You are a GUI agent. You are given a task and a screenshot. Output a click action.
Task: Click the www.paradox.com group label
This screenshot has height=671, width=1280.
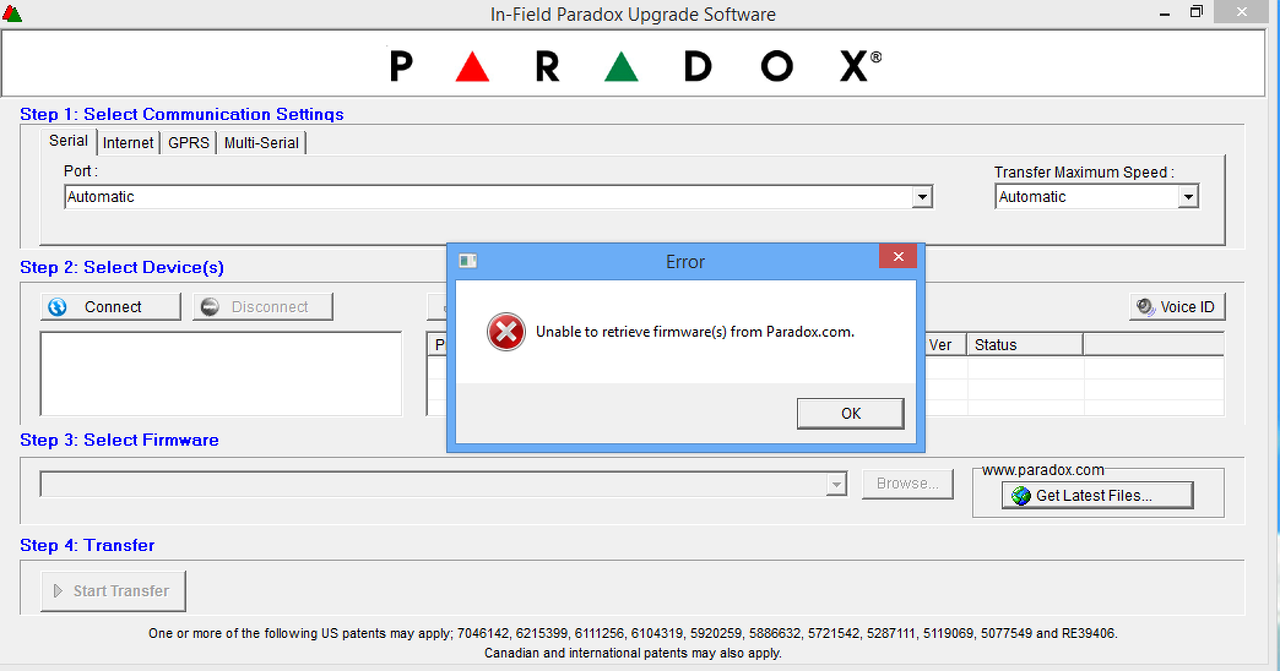pyautogui.click(x=1043, y=470)
